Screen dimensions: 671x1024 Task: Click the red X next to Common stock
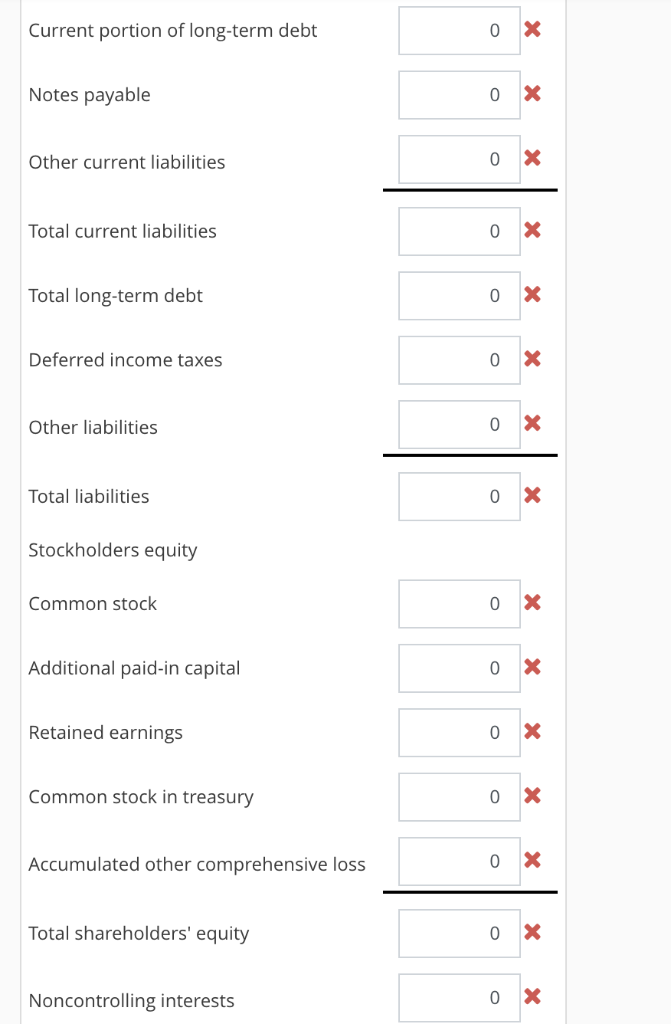532,603
